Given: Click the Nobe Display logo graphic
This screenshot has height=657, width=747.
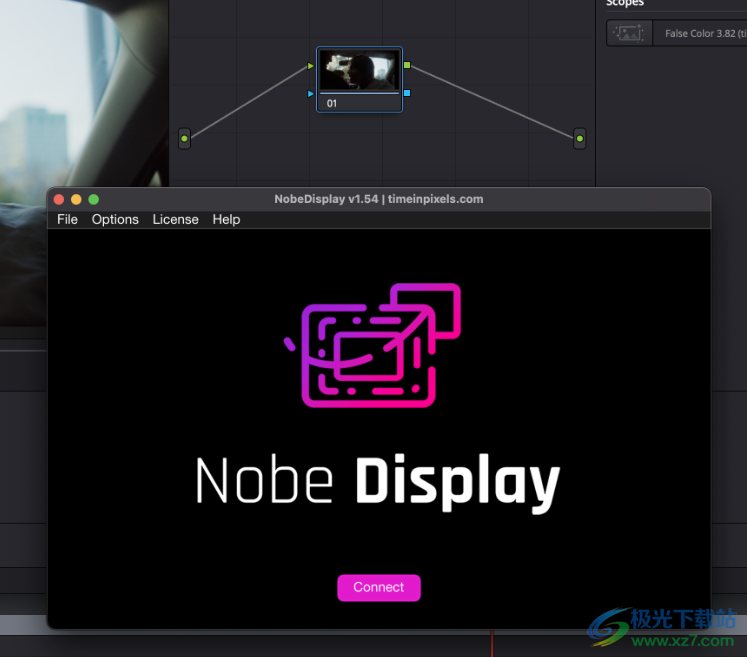Looking at the screenshot, I should click(373, 345).
